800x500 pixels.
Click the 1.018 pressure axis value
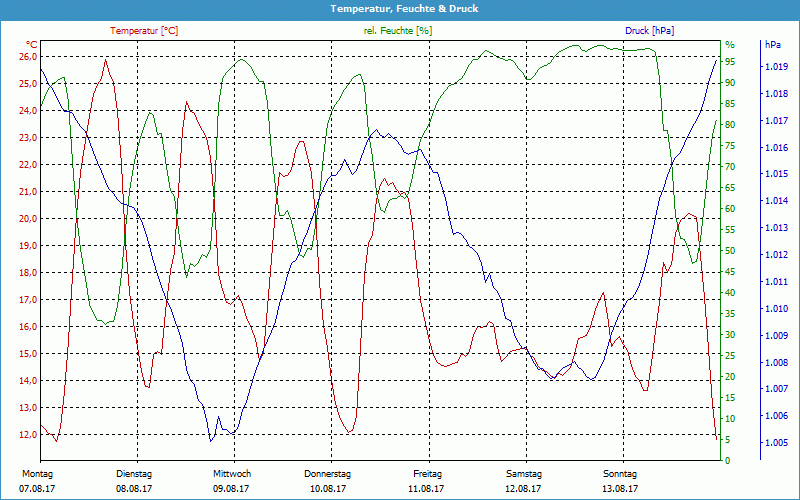pyautogui.click(x=776, y=94)
